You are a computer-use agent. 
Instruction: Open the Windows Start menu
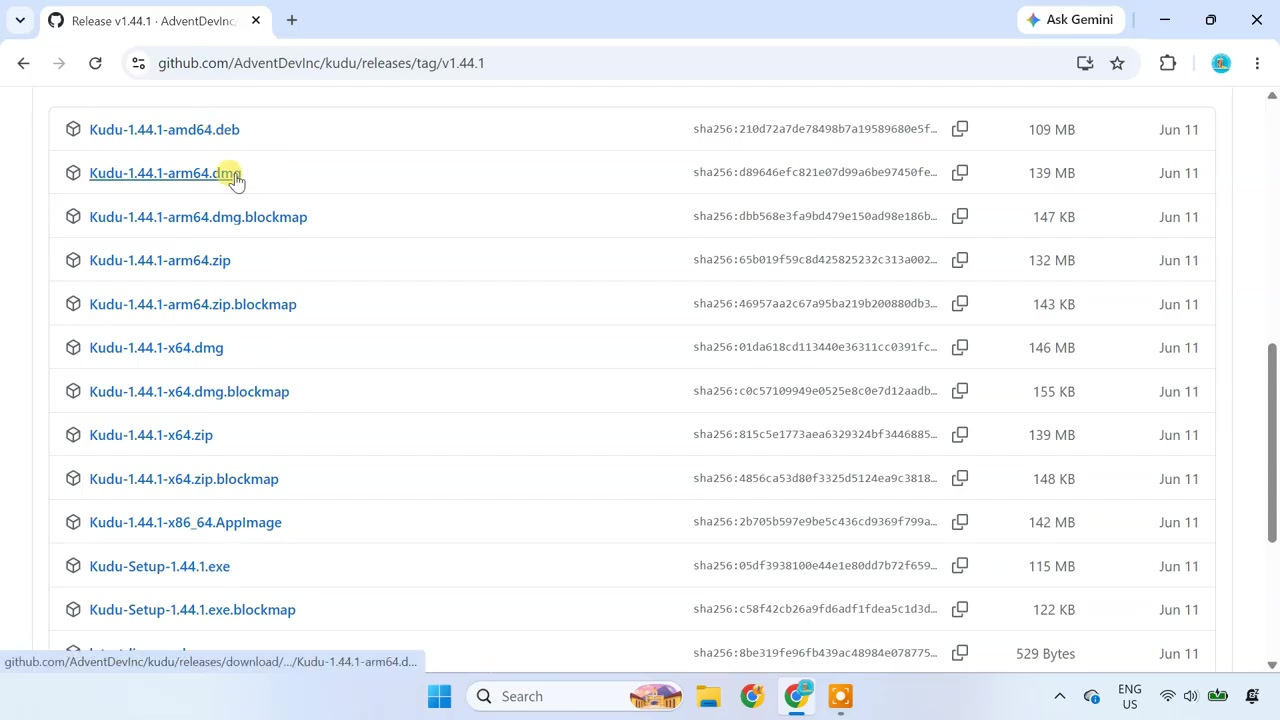(439, 696)
